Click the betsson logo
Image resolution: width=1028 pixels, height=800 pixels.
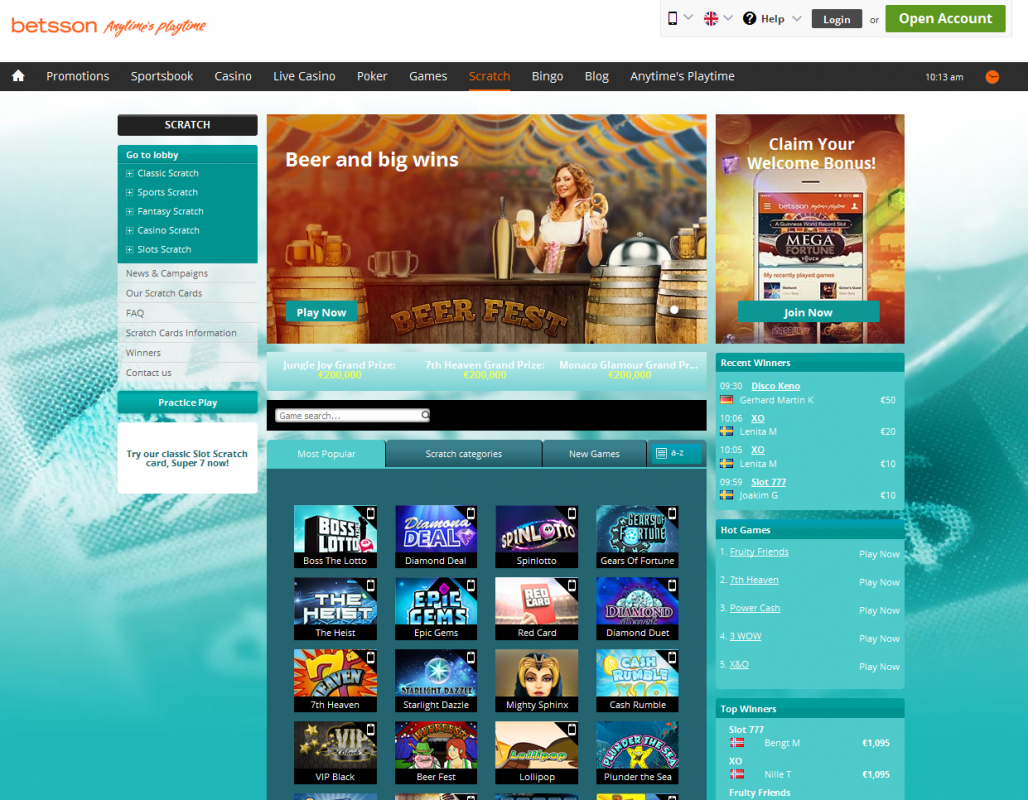coord(54,26)
